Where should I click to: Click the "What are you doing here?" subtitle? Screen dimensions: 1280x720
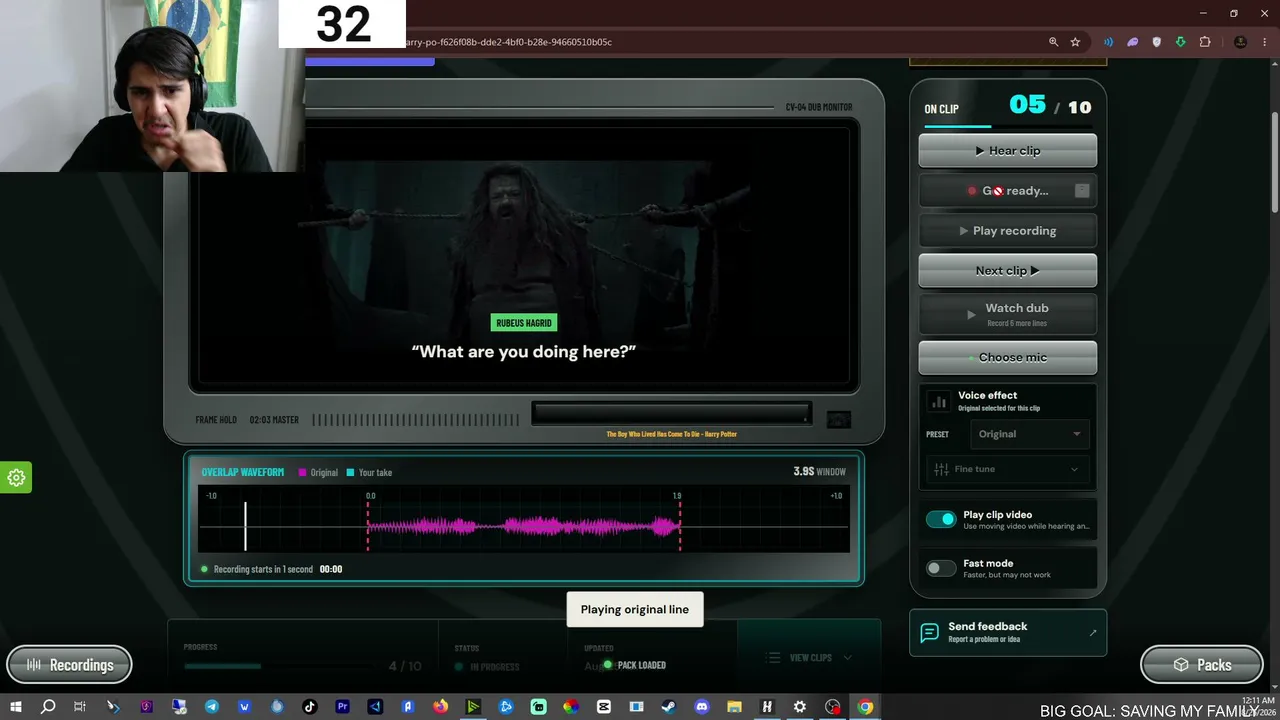[x=524, y=351]
